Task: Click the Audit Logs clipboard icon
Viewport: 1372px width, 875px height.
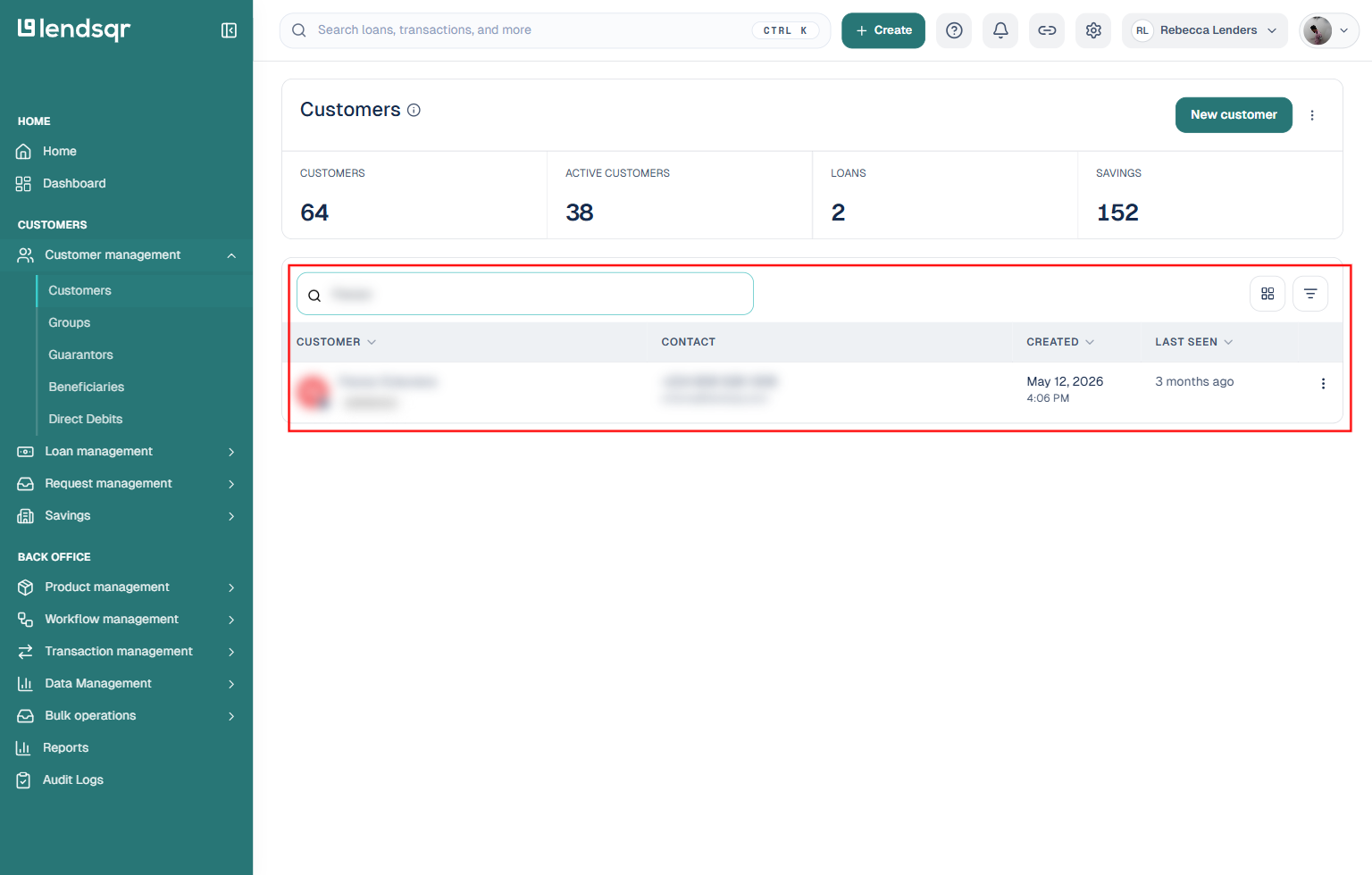Action: point(24,780)
